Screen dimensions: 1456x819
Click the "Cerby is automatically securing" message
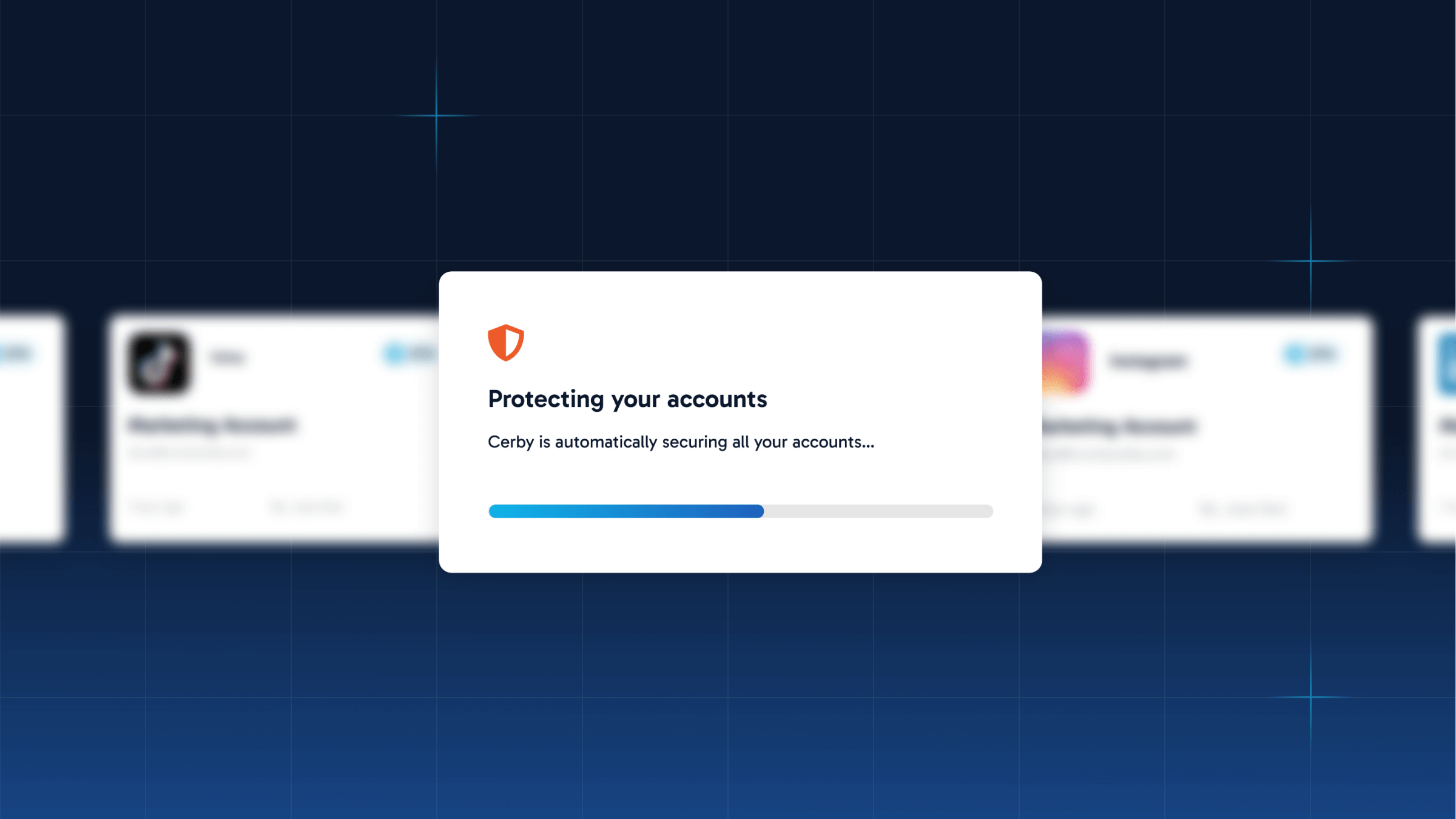tap(681, 442)
